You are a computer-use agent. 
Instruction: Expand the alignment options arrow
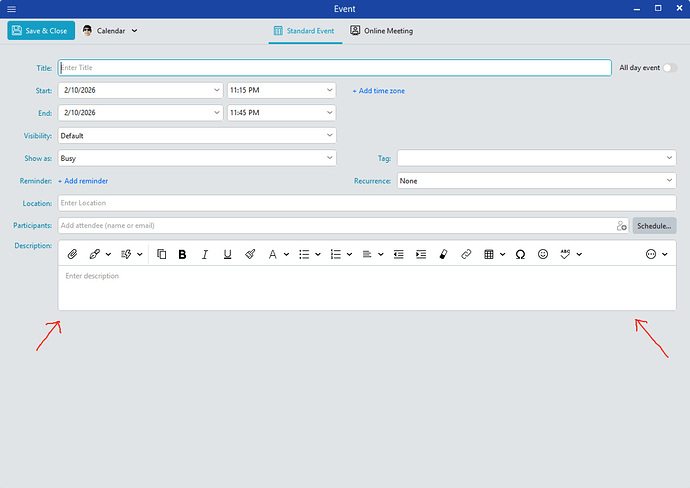coord(381,254)
